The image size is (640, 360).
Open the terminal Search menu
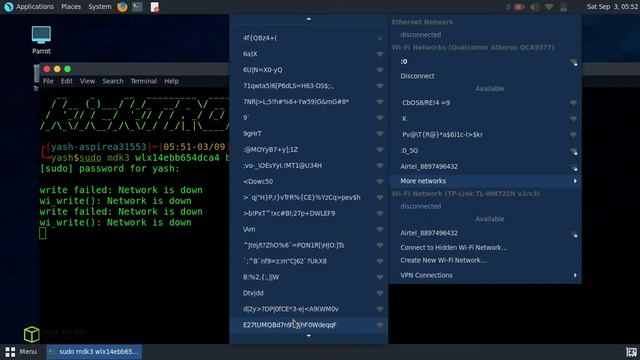pos(113,81)
